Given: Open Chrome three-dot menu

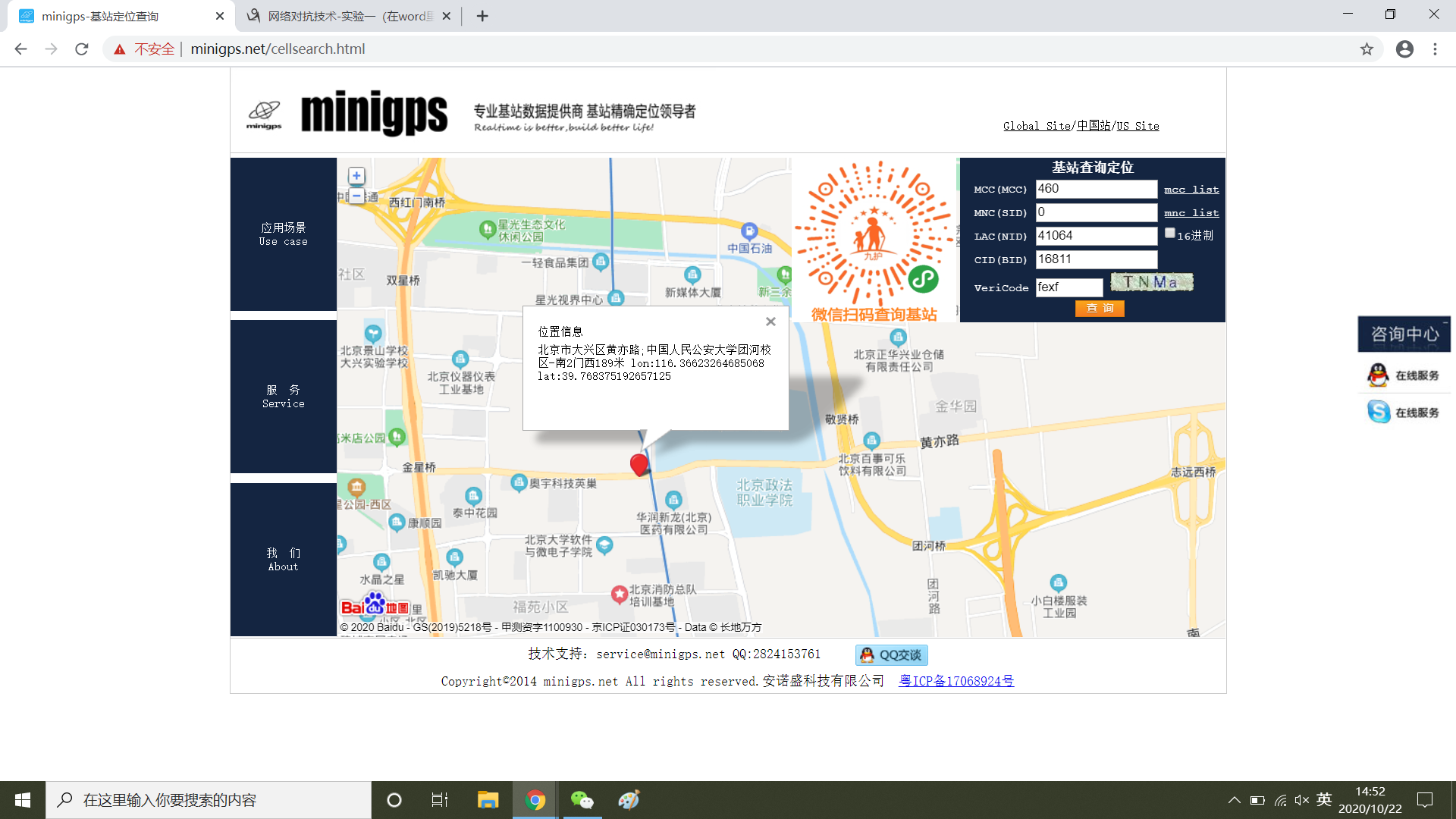Looking at the screenshot, I should click(x=1435, y=49).
